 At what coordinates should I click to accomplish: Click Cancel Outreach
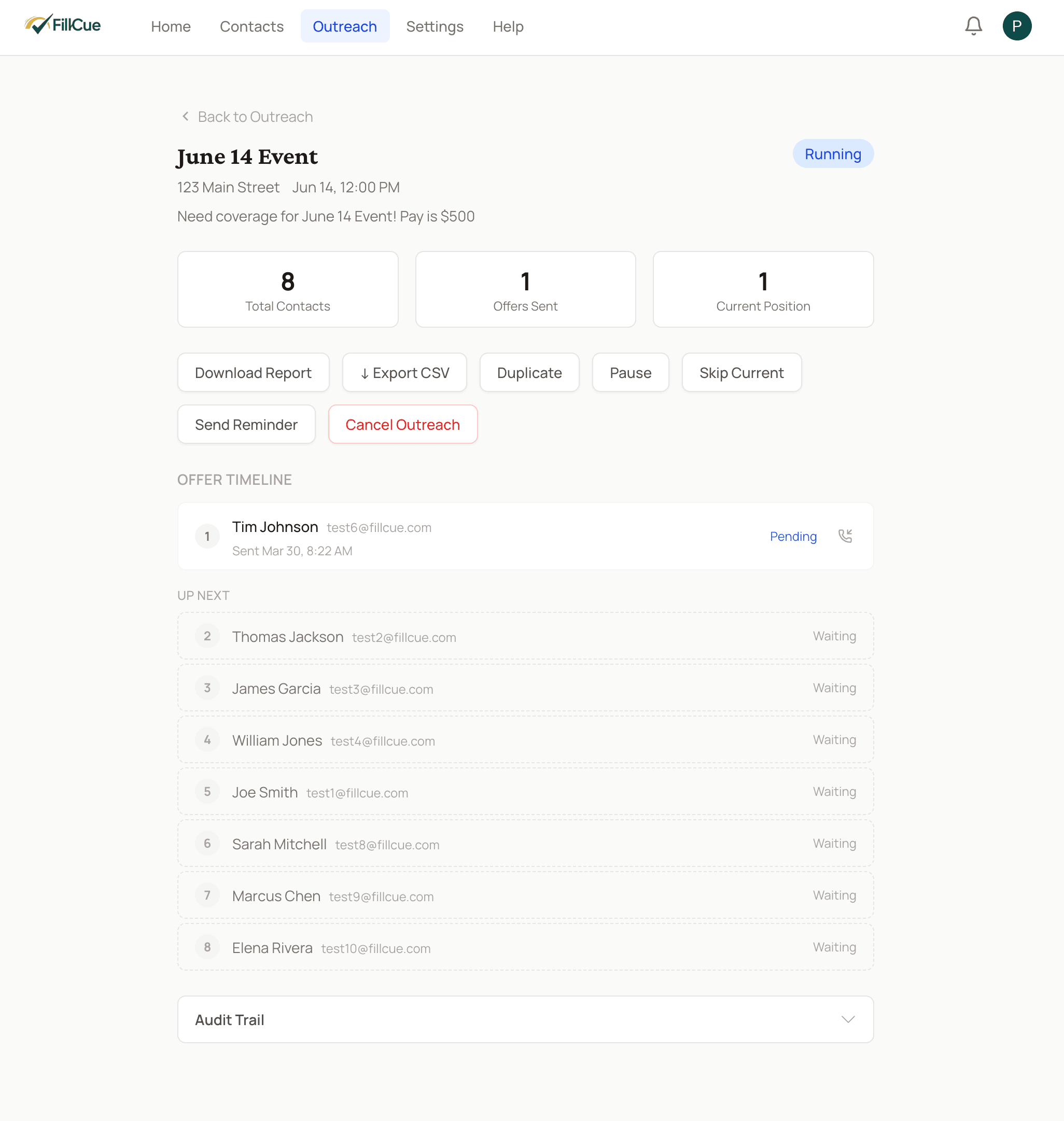click(x=403, y=424)
